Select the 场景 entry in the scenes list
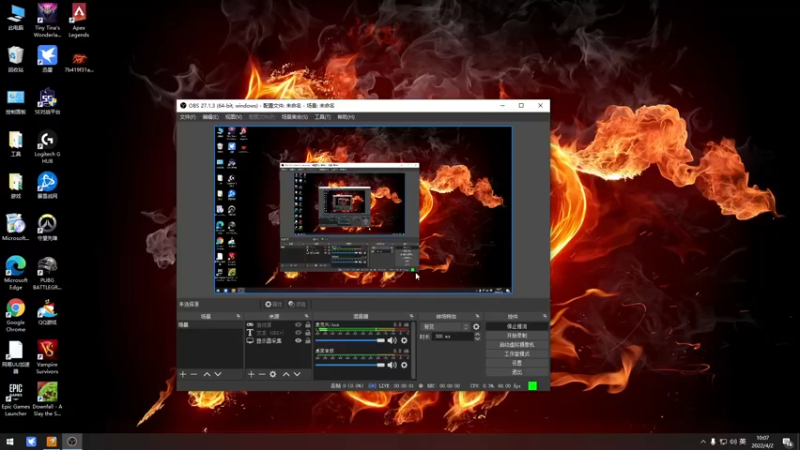The height and width of the screenshot is (450, 800). click(210, 325)
